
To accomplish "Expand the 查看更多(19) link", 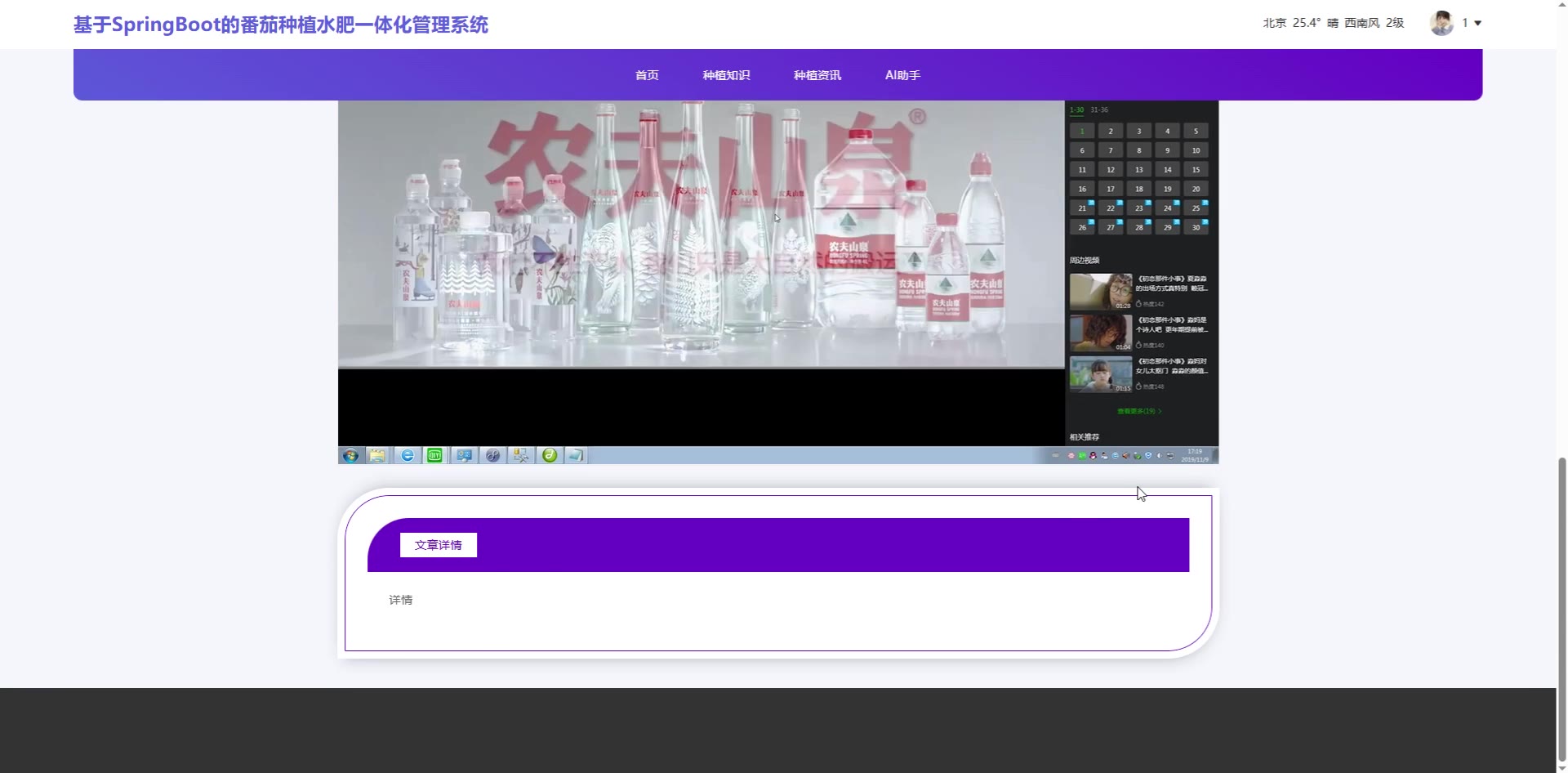I will (1138, 411).
